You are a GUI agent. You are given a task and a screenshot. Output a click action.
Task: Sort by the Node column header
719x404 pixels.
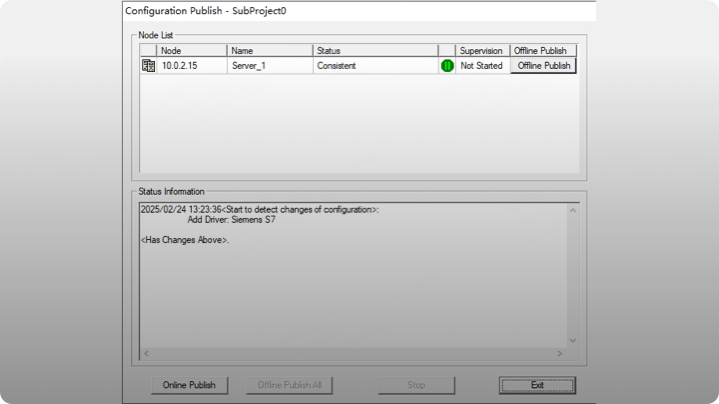(192, 50)
